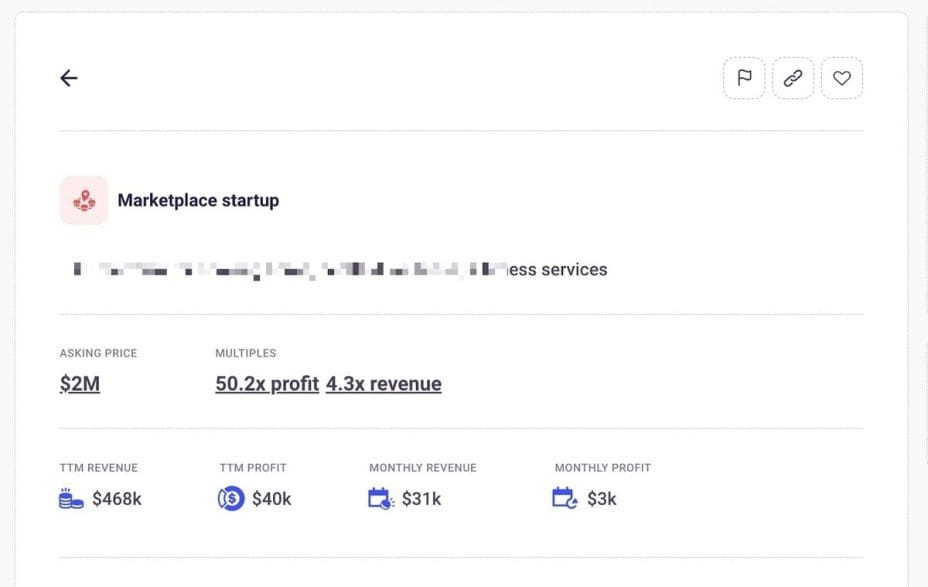Click the calendar icon beside Monthly Profit
Screen dimensions: 928x587
[x=564, y=497]
